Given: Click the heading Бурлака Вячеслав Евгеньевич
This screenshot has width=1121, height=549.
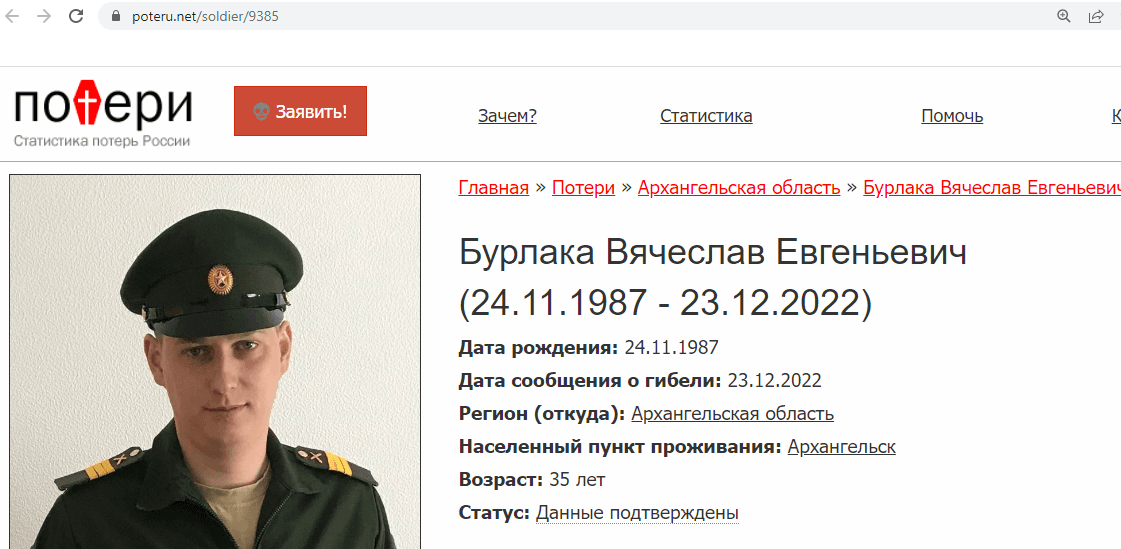Looking at the screenshot, I should (x=713, y=253).
